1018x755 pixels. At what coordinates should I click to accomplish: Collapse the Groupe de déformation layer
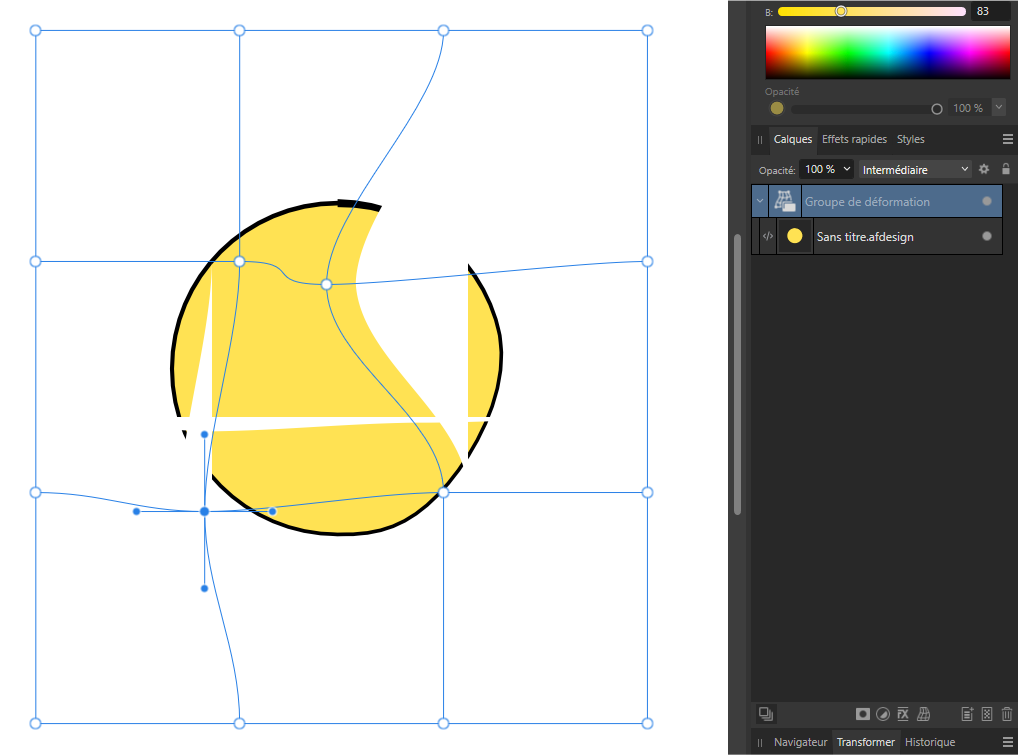point(760,201)
